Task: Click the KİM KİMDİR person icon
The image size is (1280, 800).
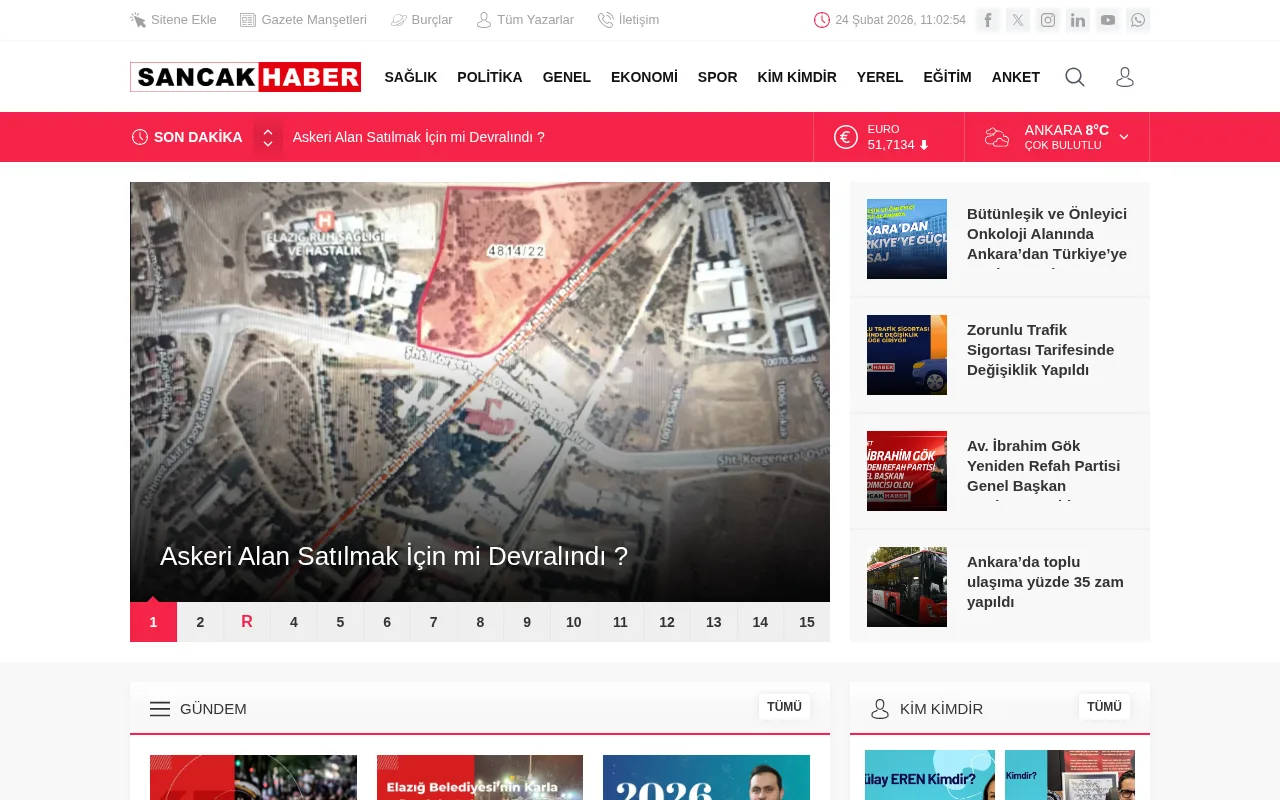Action: [x=880, y=709]
